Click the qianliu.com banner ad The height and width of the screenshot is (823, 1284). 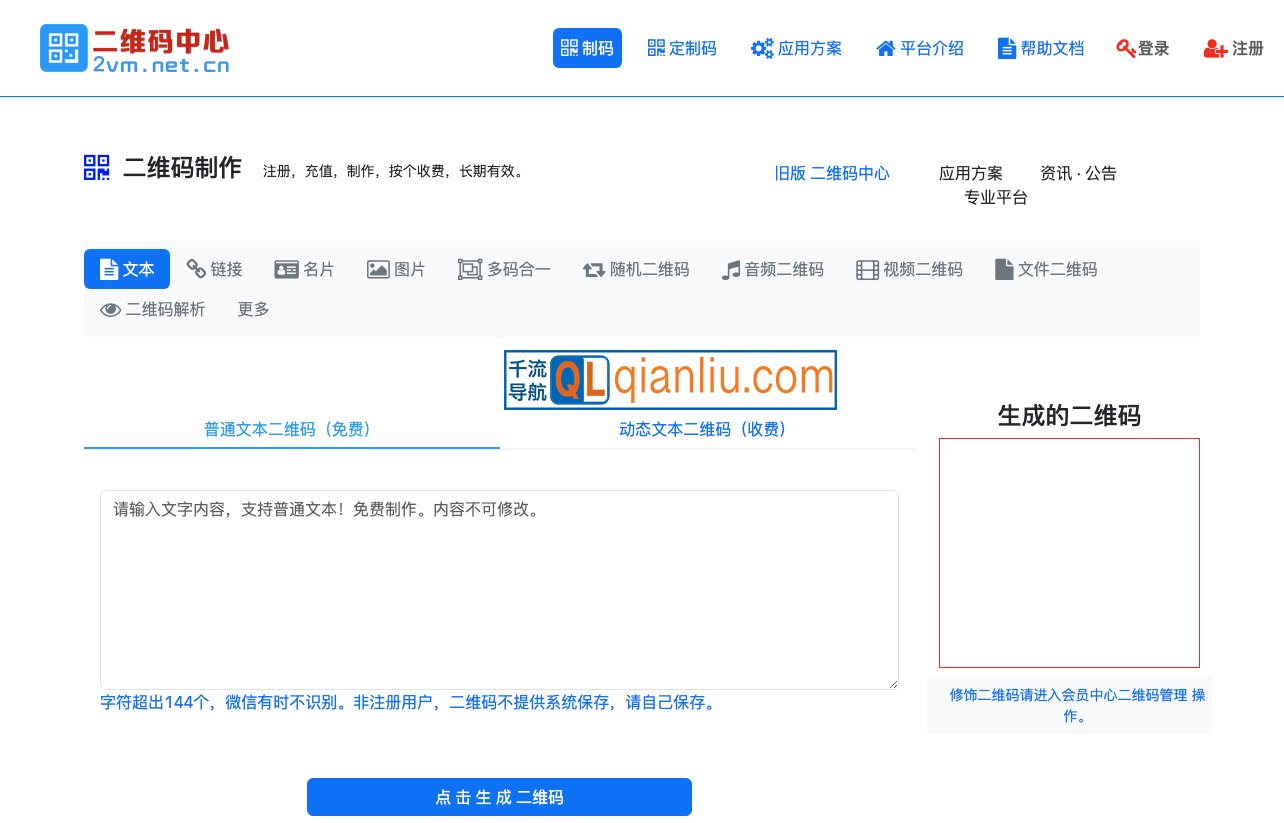[670, 380]
